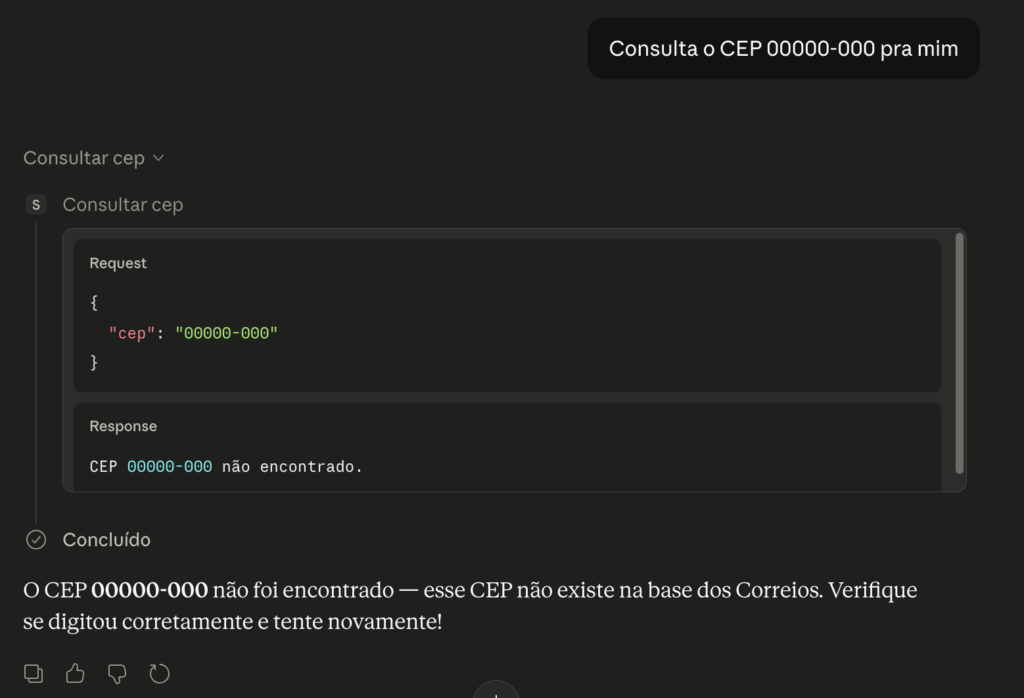The height and width of the screenshot is (698, 1024).
Task: Click the S connector badge icon
Action: tap(36, 205)
